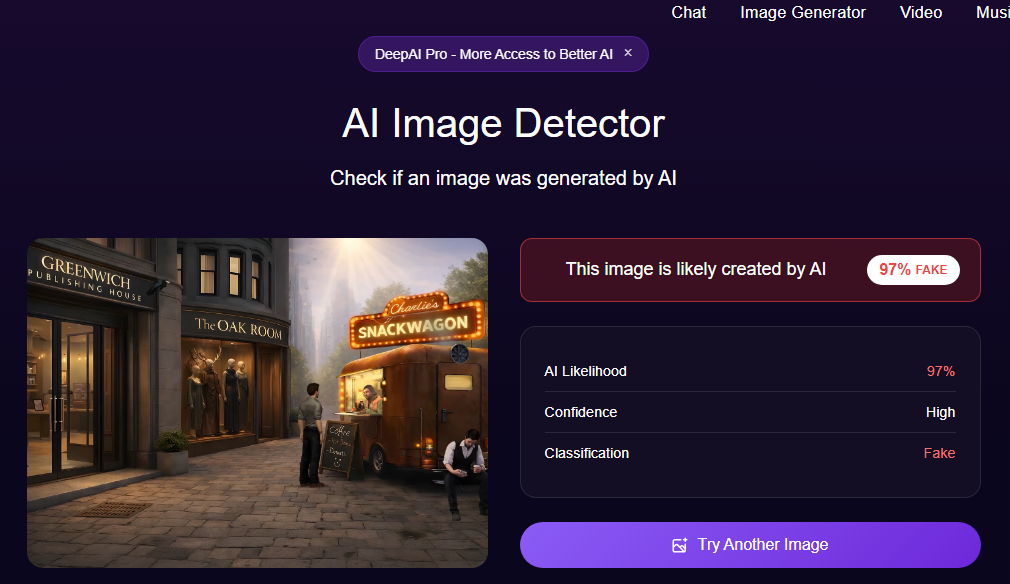The width and height of the screenshot is (1010, 584).
Task: Click the Confidence label
Action: point(580,412)
